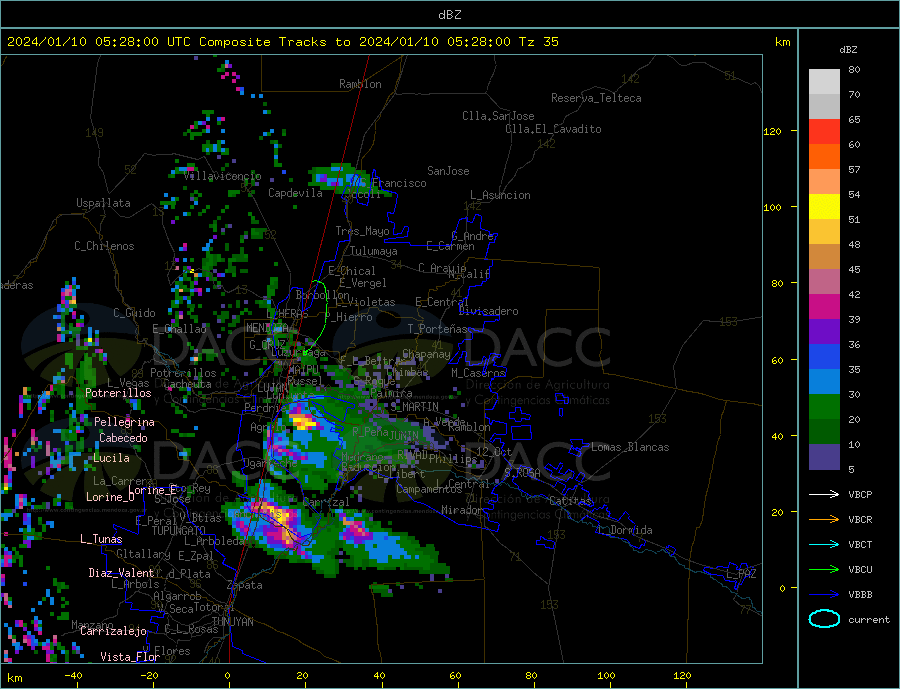Click the '5' value on dBZ scale
Viewport: 900px width, 689px height.
851,470
